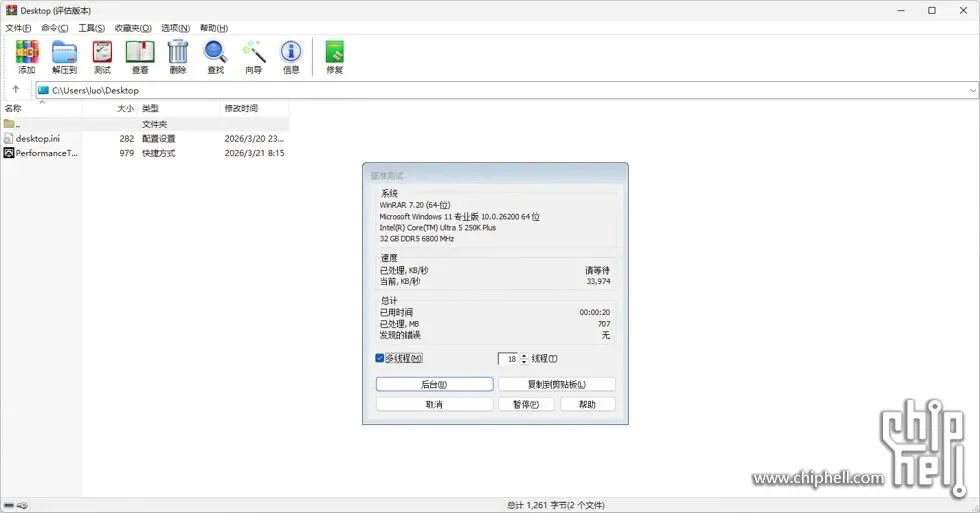Click the 文件夹 type cell

pos(154,124)
